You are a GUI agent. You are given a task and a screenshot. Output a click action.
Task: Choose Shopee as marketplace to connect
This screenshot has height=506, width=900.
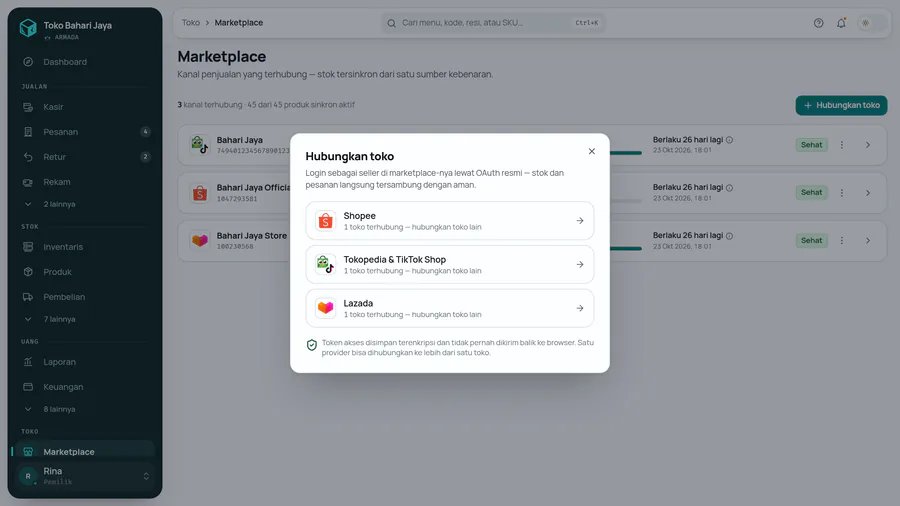(449, 221)
